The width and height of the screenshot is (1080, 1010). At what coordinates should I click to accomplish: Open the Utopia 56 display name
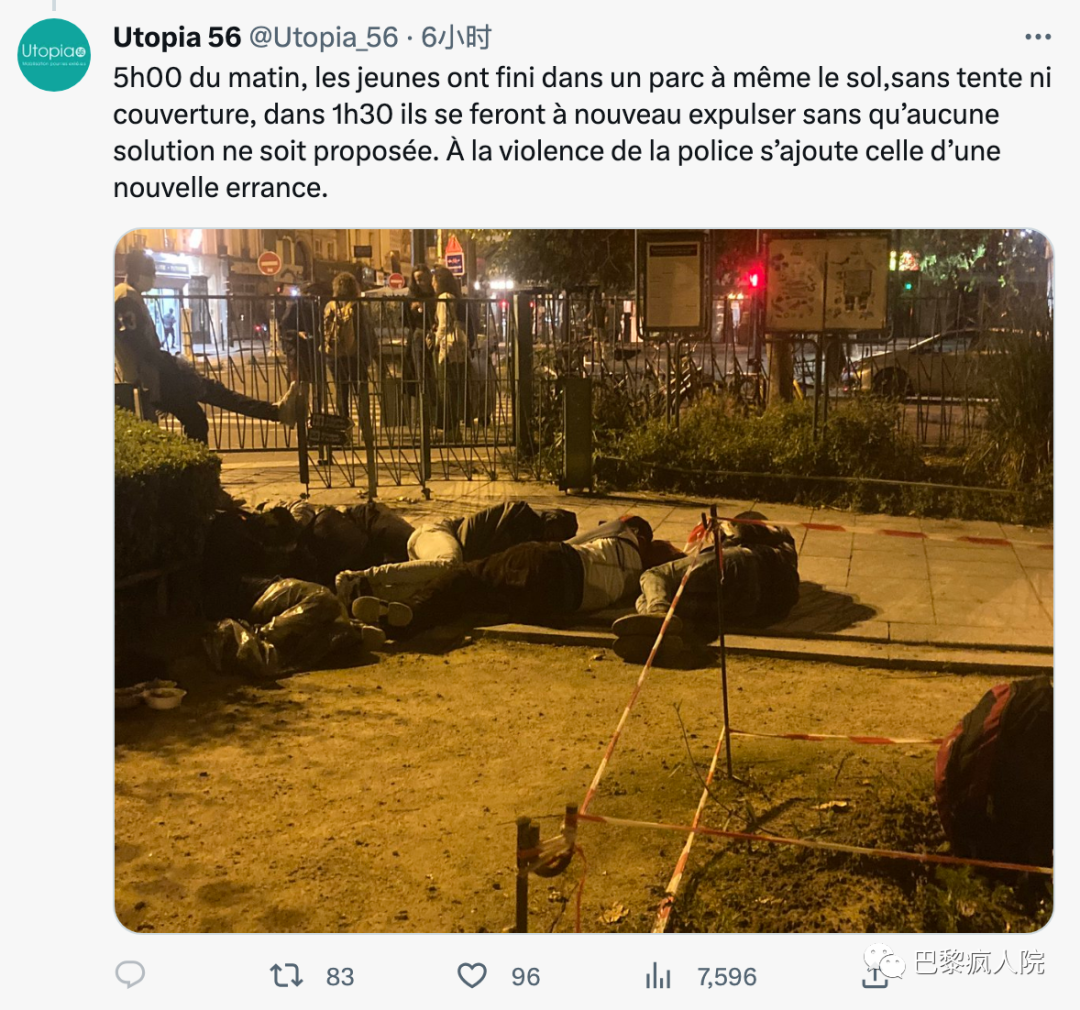177,37
